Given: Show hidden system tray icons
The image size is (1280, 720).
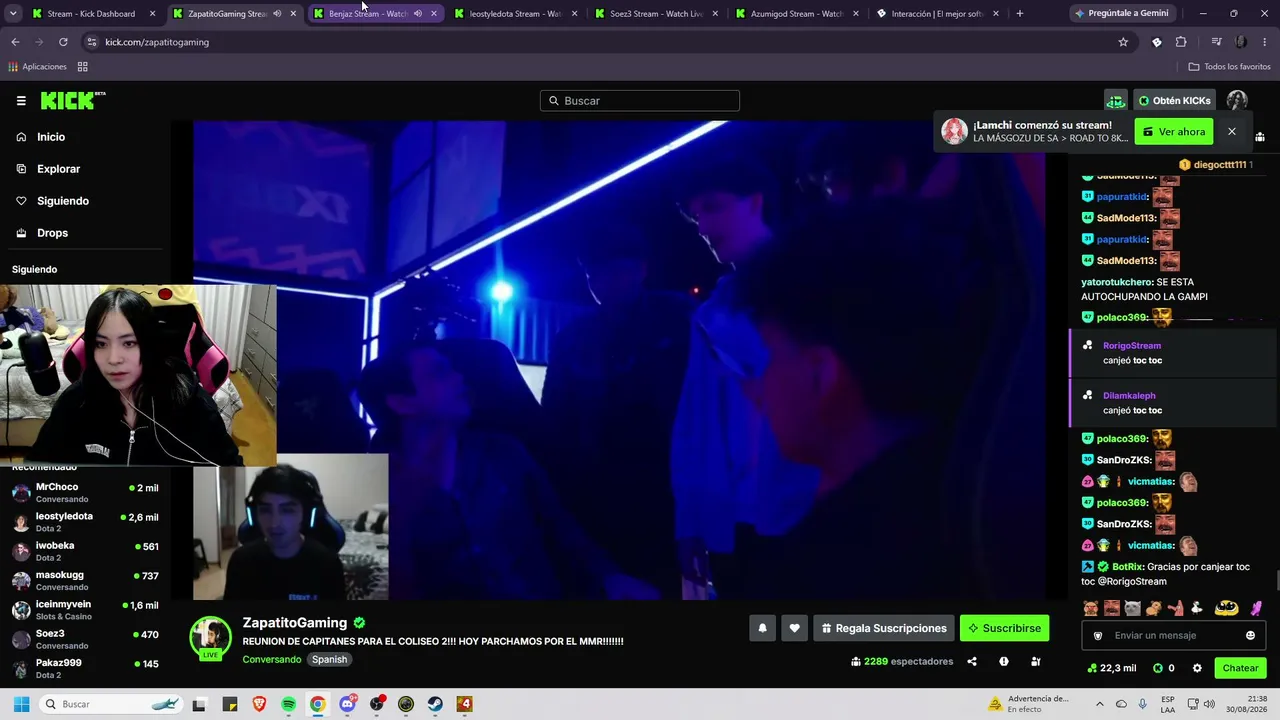Looking at the screenshot, I should (x=1100, y=704).
